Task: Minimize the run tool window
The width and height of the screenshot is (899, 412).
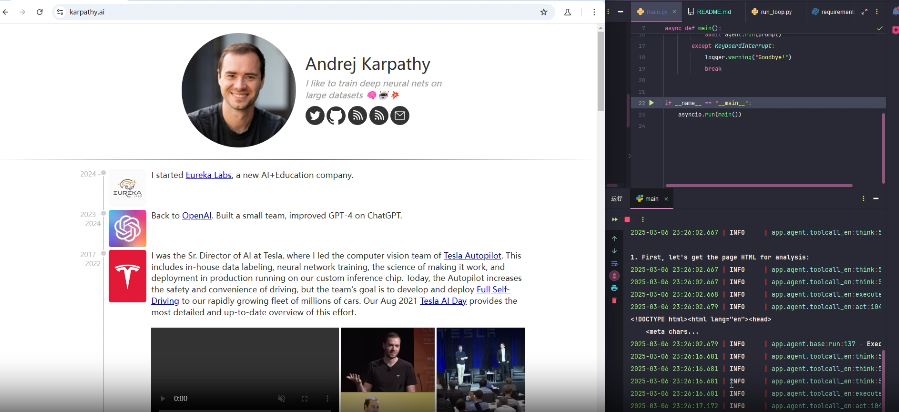Action: (x=875, y=199)
